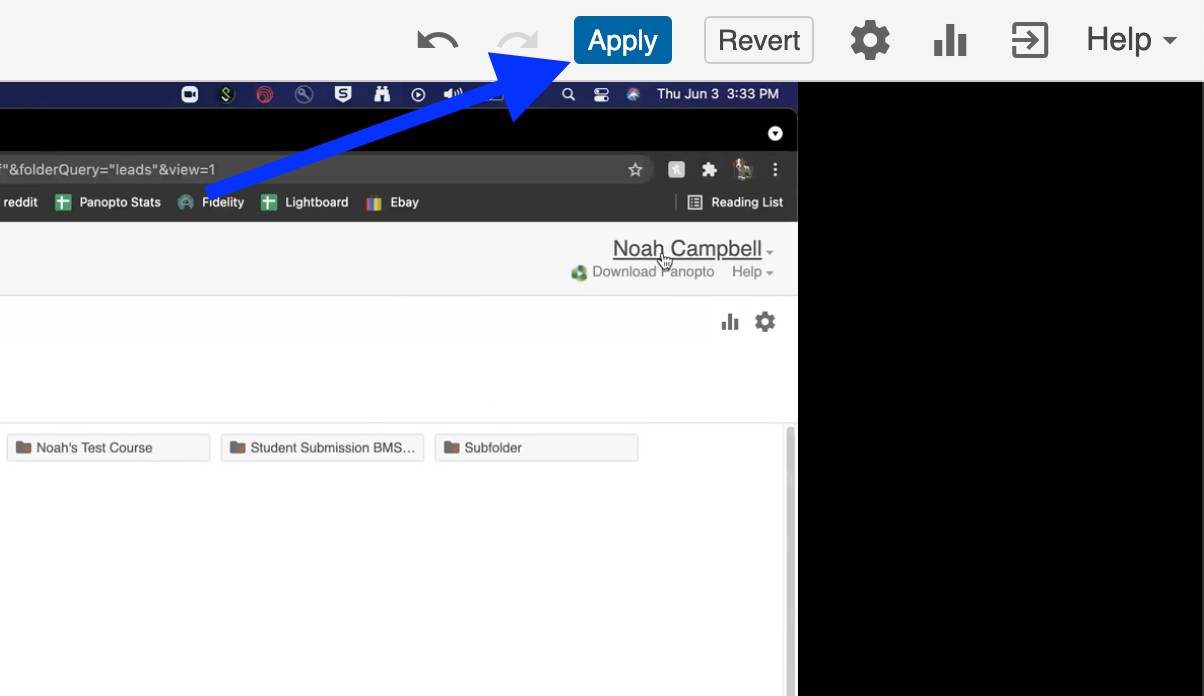Open stats bar chart icon beside Revert

pos(949,41)
